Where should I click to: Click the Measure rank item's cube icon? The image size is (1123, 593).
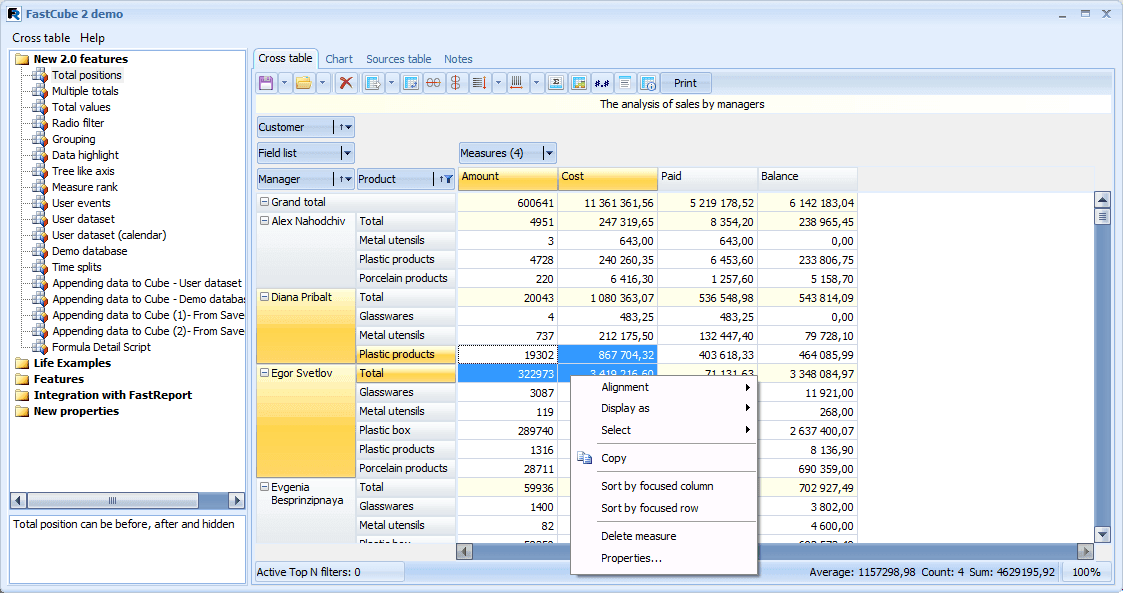pyautogui.click(x=40, y=188)
